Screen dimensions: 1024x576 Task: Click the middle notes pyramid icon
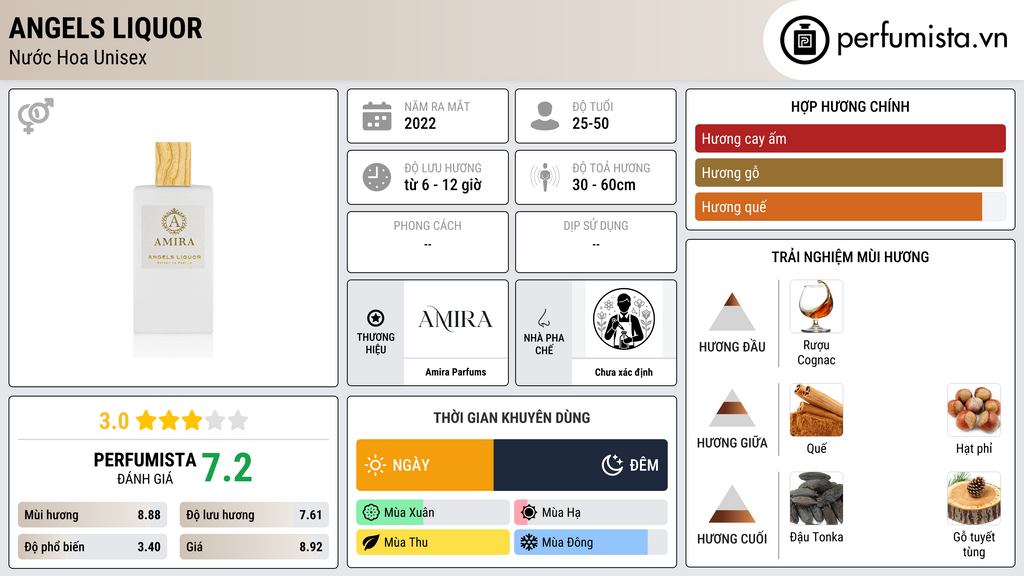point(732,408)
